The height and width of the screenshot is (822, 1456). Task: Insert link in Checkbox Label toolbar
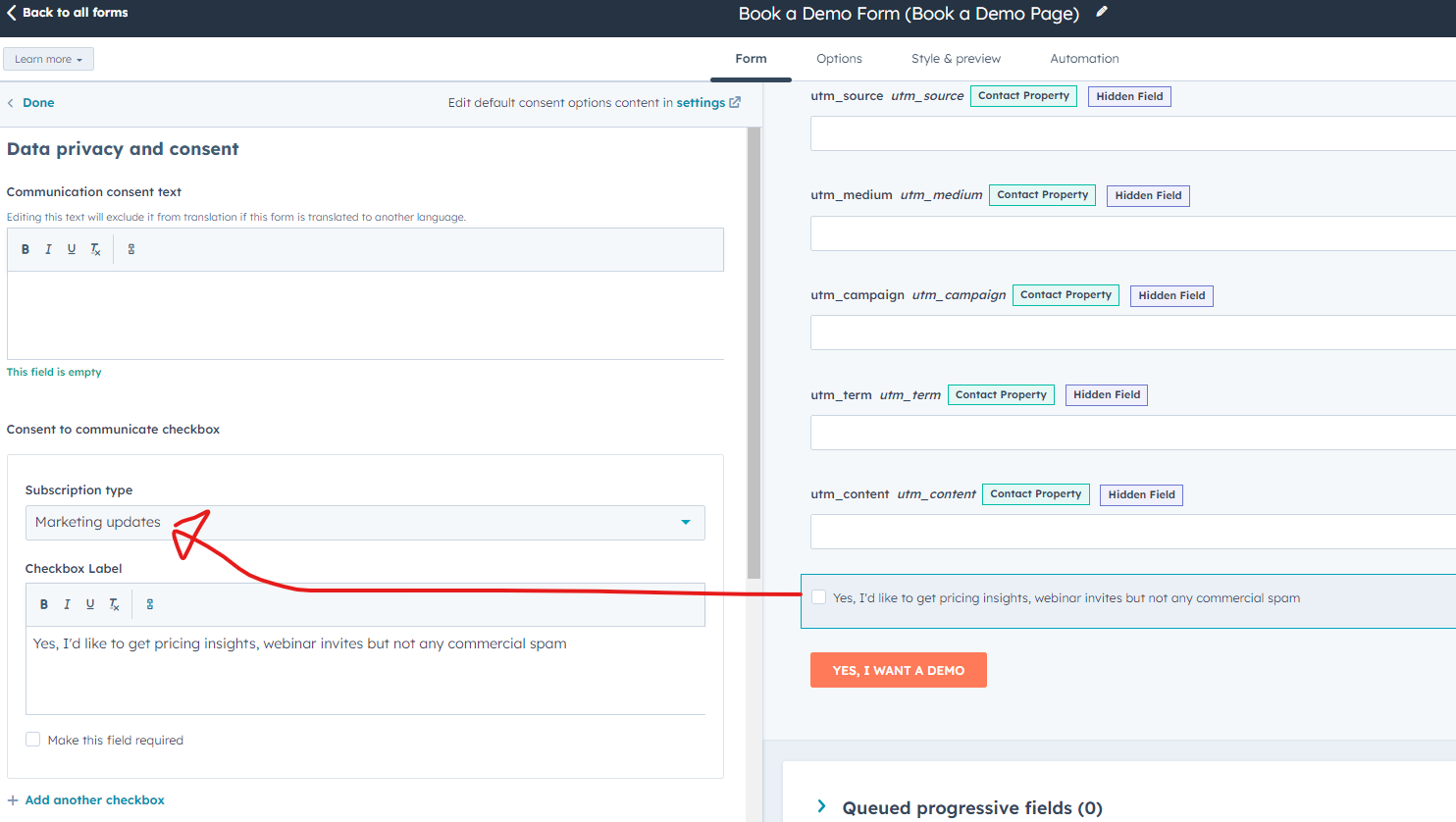150,604
